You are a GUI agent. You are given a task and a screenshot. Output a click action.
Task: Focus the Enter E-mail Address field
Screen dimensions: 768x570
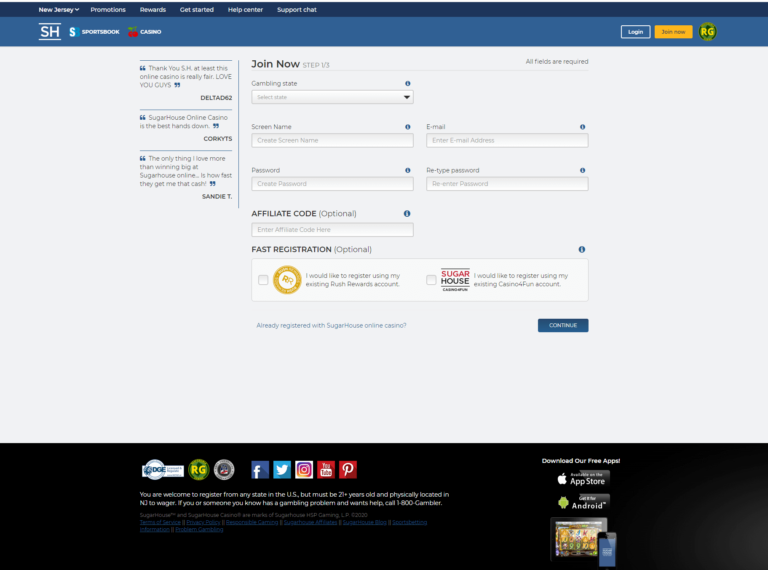pyautogui.click(x=507, y=141)
